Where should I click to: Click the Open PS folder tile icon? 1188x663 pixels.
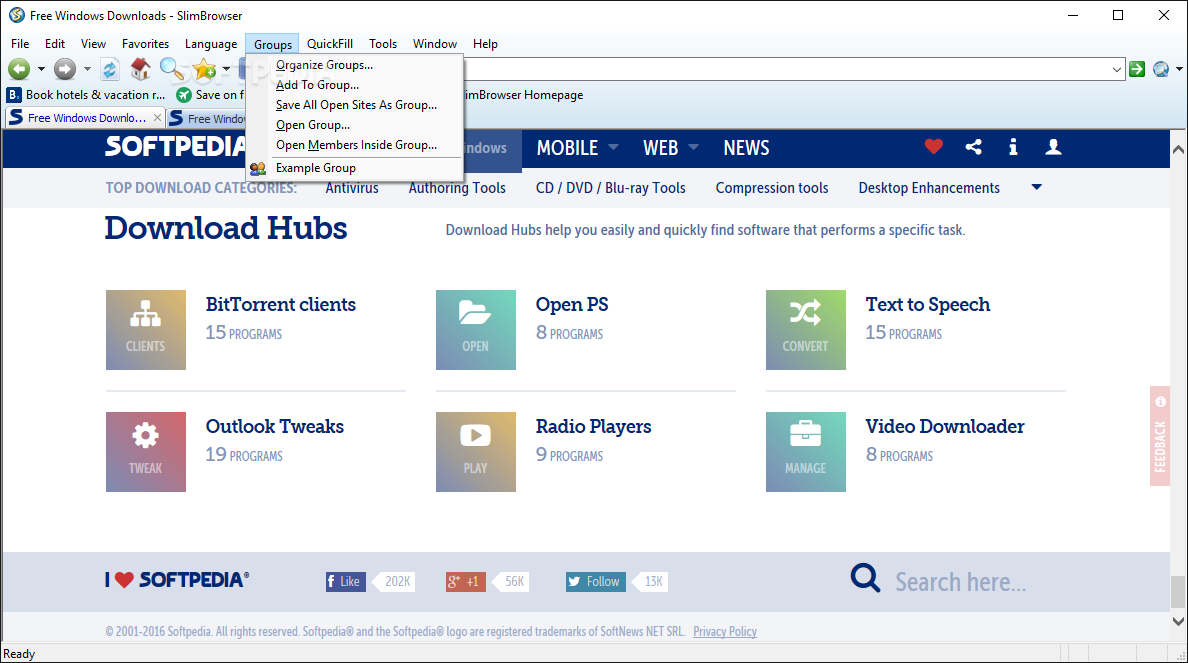pos(476,330)
